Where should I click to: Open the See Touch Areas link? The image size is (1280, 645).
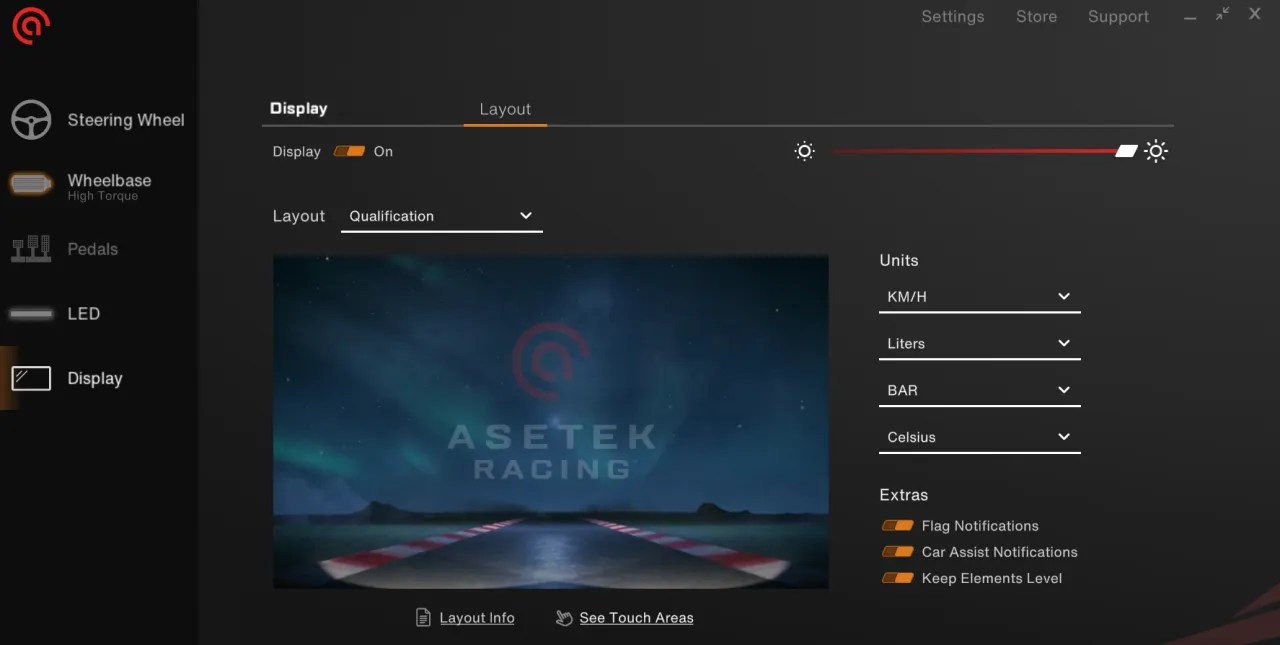click(x=636, y=618)
